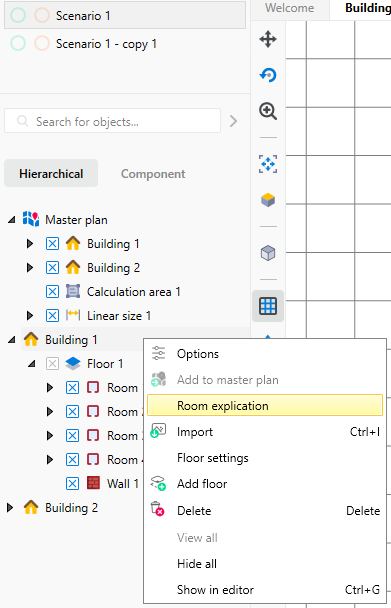Screen dimensions: 391x608
Task: Select the Pan/move tool in vertical toolbar
Action: pyautogui.click(x=268, y=39)
